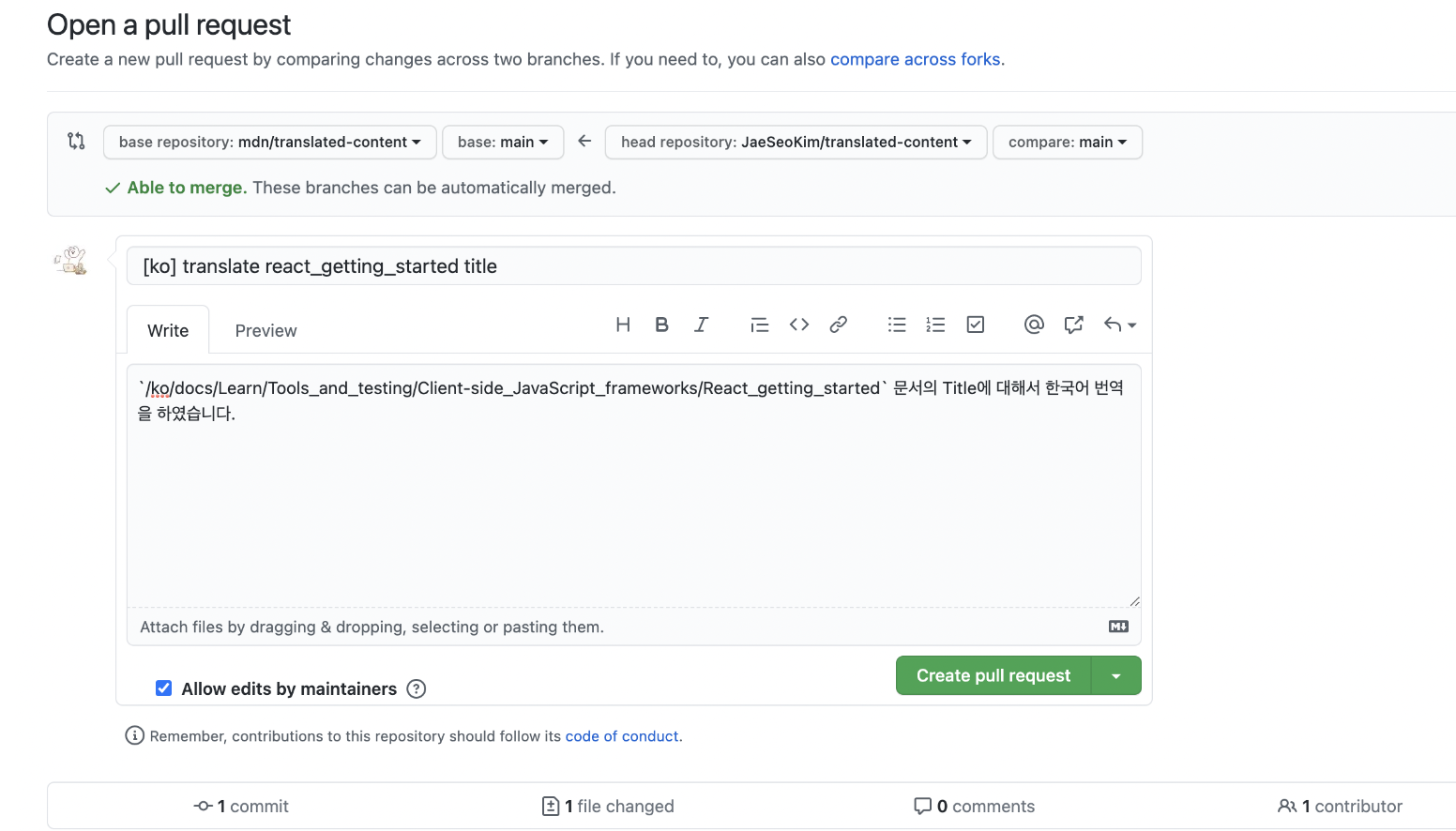The width and height of the screenshot is (1456, 831).
Task: Toggle bold text formatting
Action: [661, 325]
